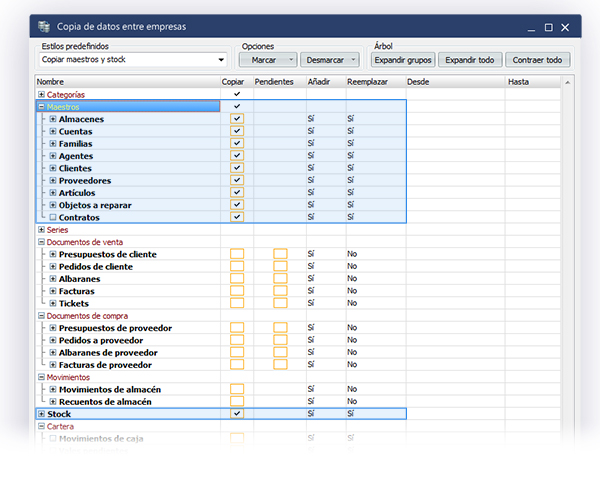The image size is (600, 481).
Task: Uncheck the Copiar box for Clientes
Action: coord(237,168)
